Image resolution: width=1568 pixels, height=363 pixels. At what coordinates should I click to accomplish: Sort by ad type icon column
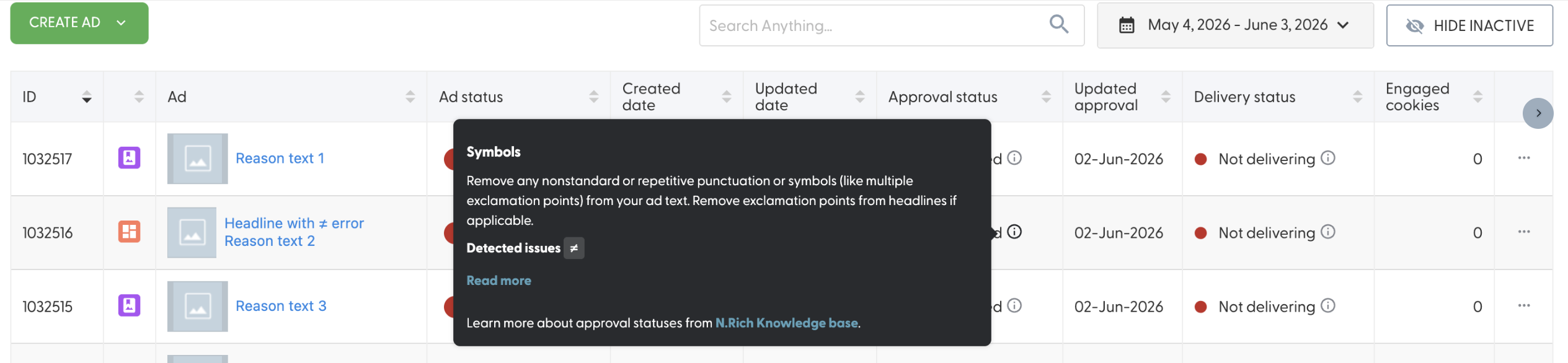(139, 97)
